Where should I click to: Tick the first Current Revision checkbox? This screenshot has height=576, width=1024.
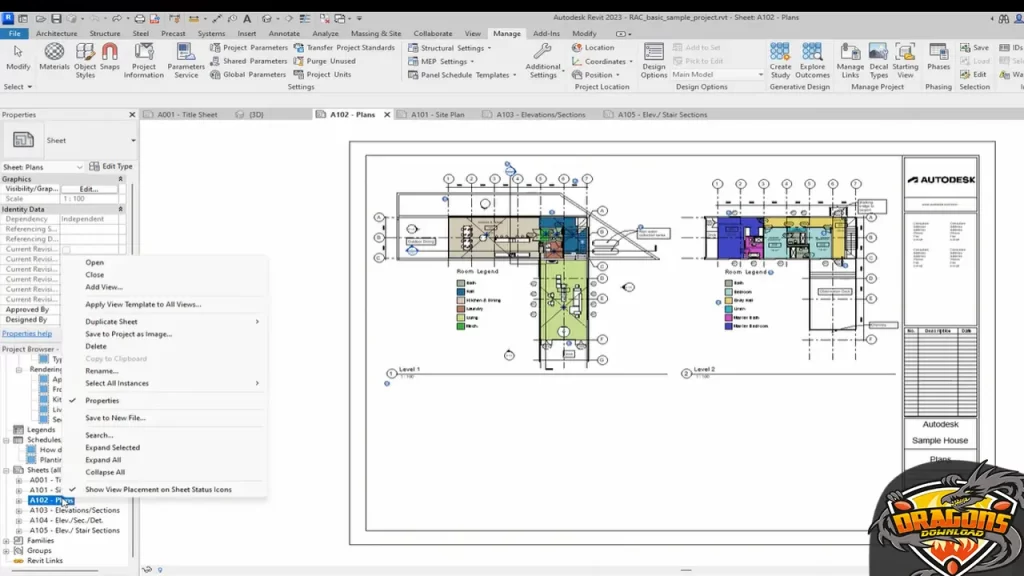66,249
